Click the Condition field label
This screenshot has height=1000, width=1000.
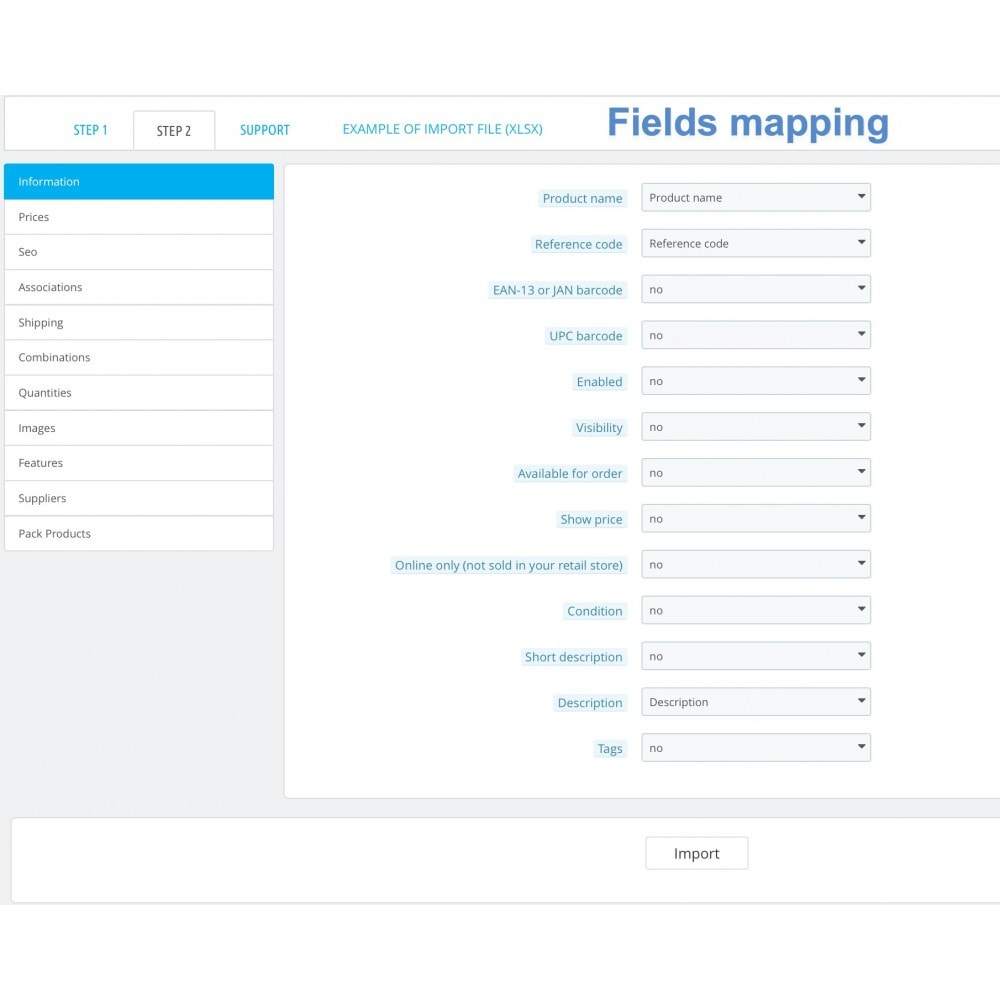(x=594, y=612)
